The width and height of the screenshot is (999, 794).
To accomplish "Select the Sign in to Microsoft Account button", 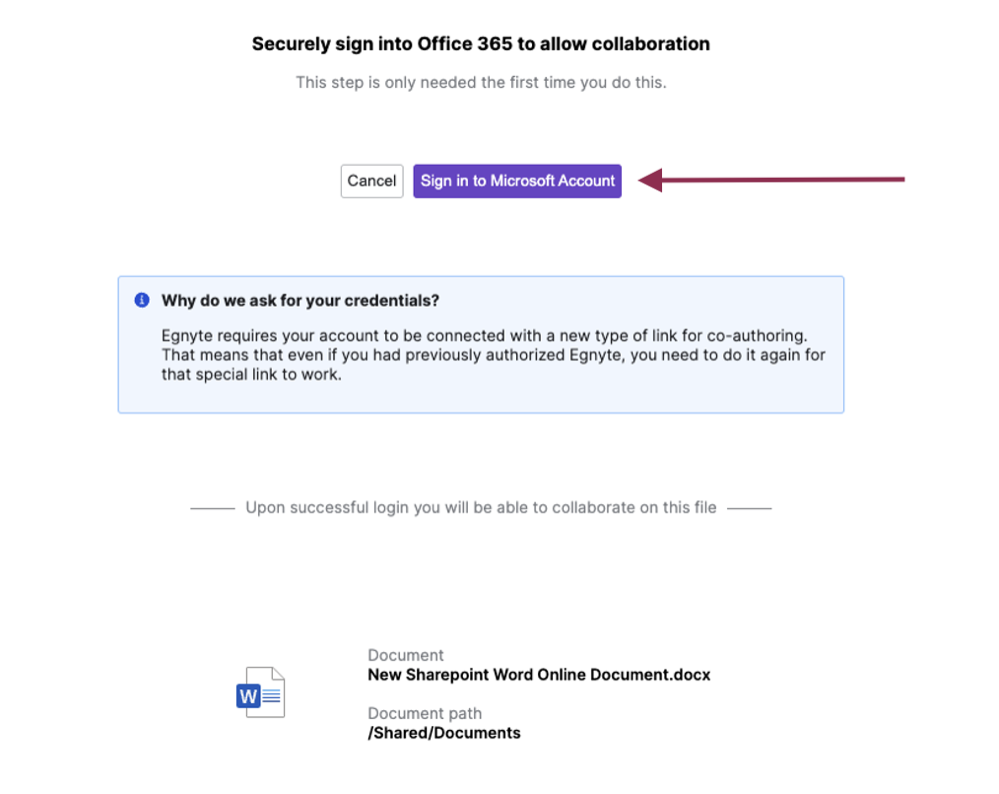I will pos(516,181).
